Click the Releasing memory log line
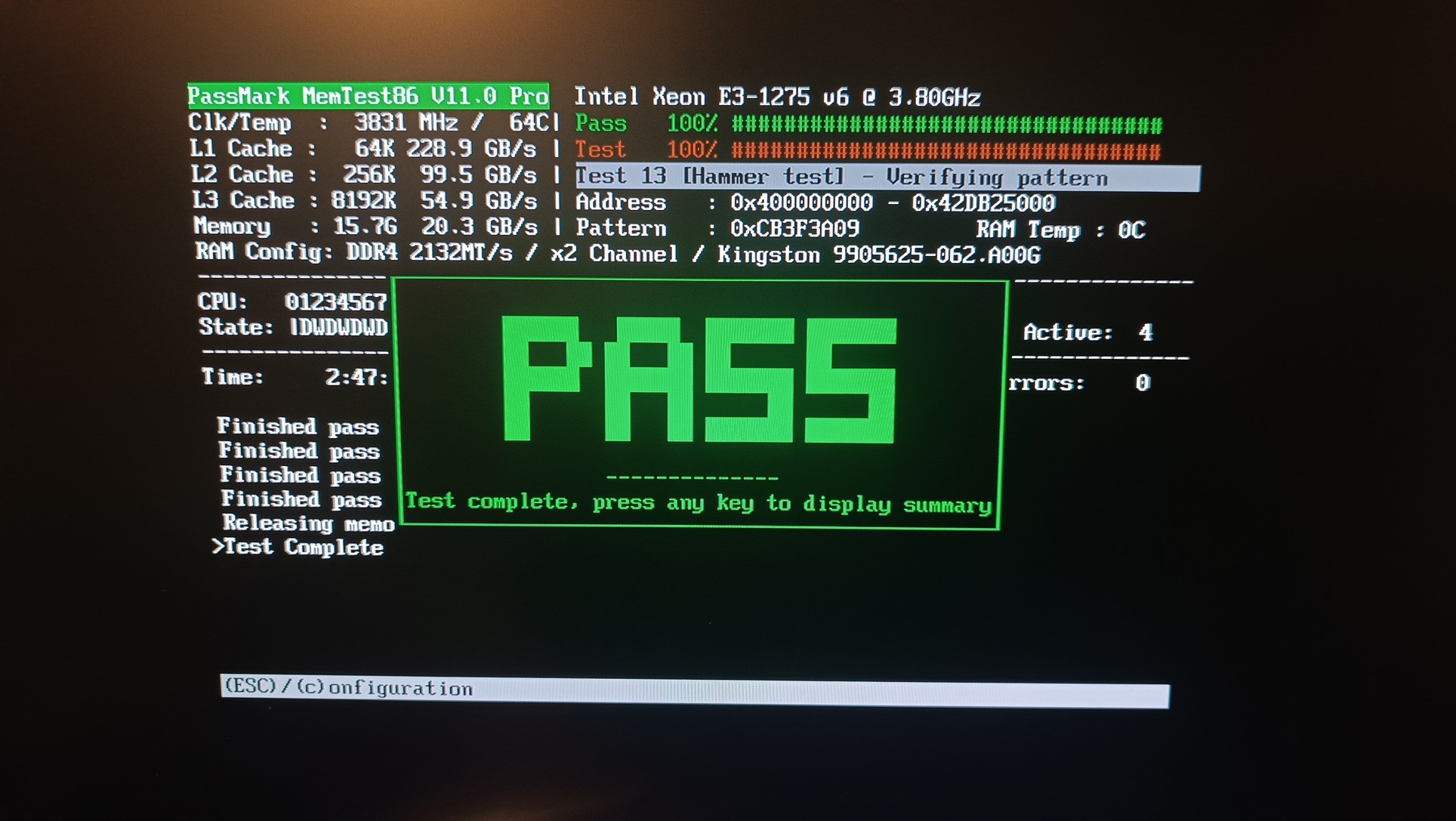The image size is (1456, 821). click(308, 523)
